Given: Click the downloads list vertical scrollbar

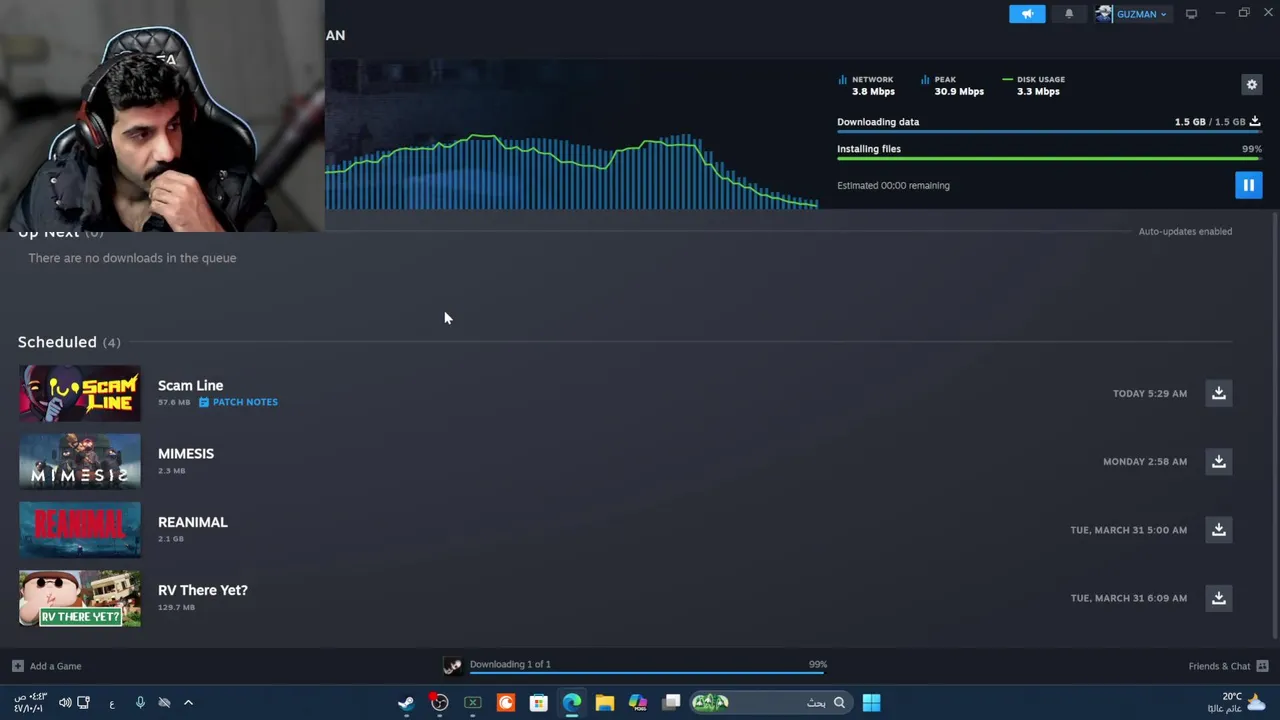Looking at the screenshot, I should pyautogui.click(x=1274, y=425).
